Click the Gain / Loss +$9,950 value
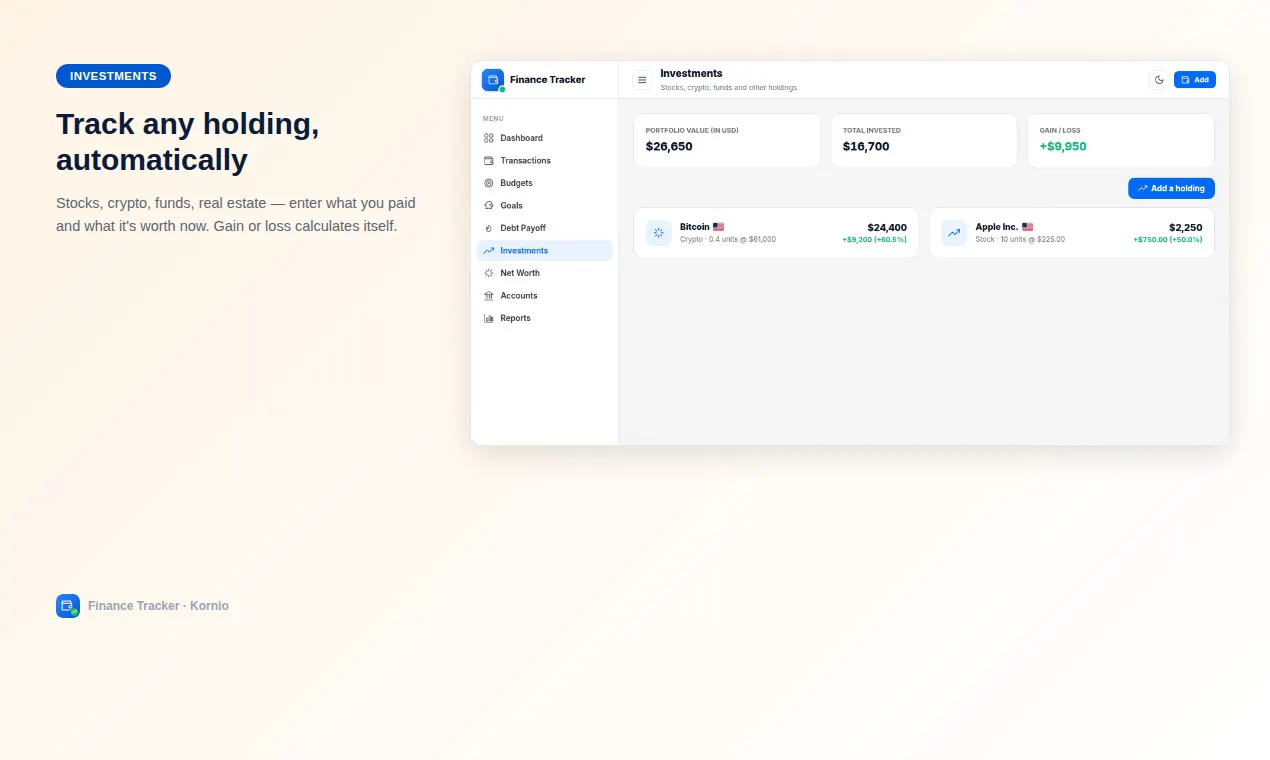1270x760 pixels. [x=1063, y=146]
